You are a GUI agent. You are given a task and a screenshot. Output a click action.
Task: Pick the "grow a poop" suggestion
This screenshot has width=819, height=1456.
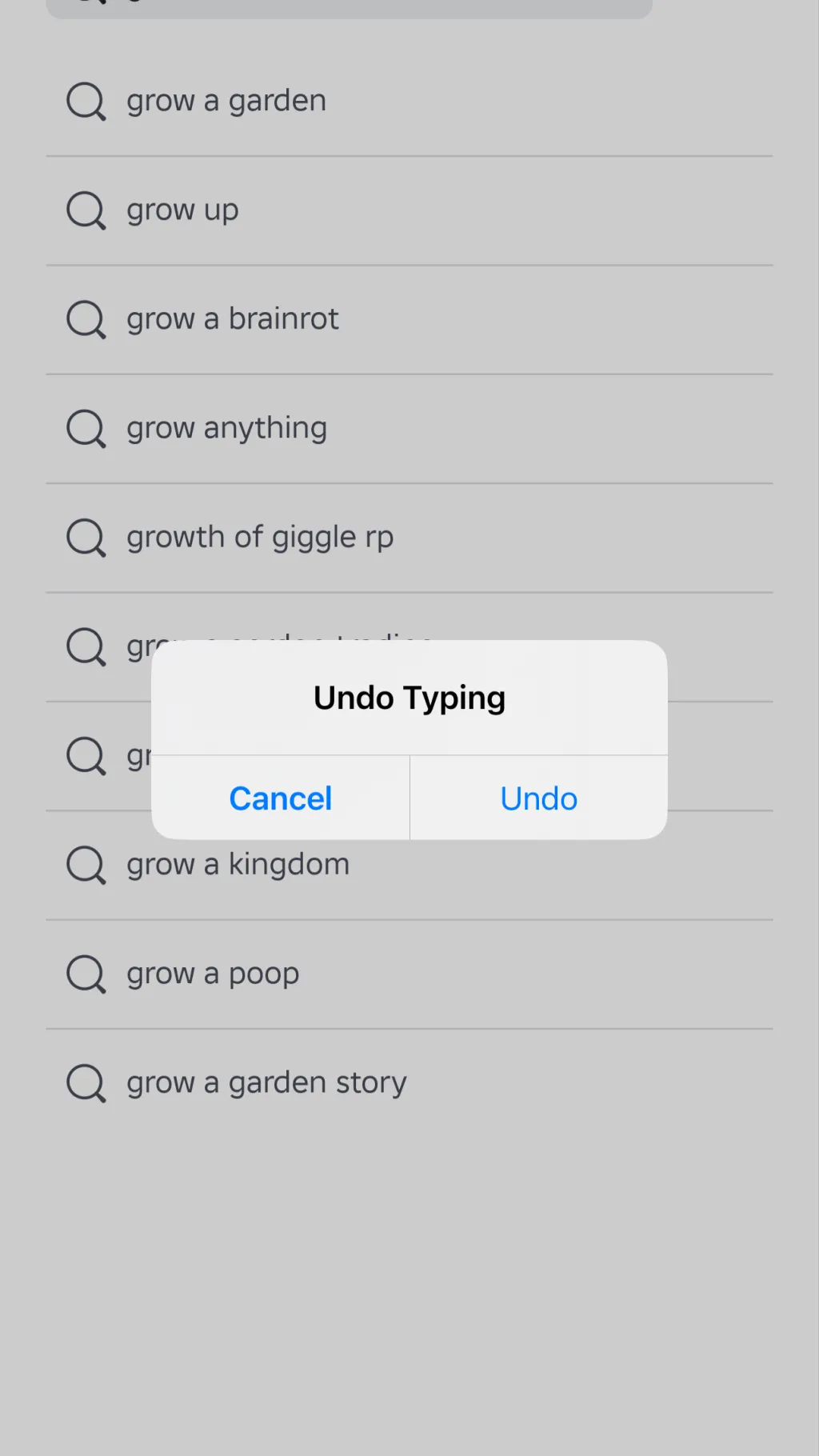[213, 974]
